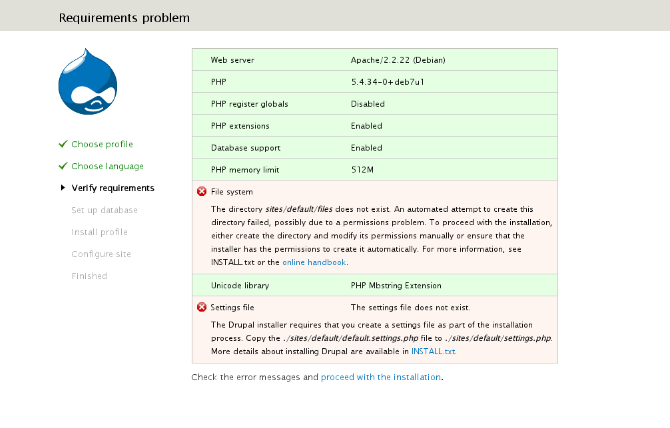
Task: Click the PHP extensions label
Action: (x=240, y=126)
